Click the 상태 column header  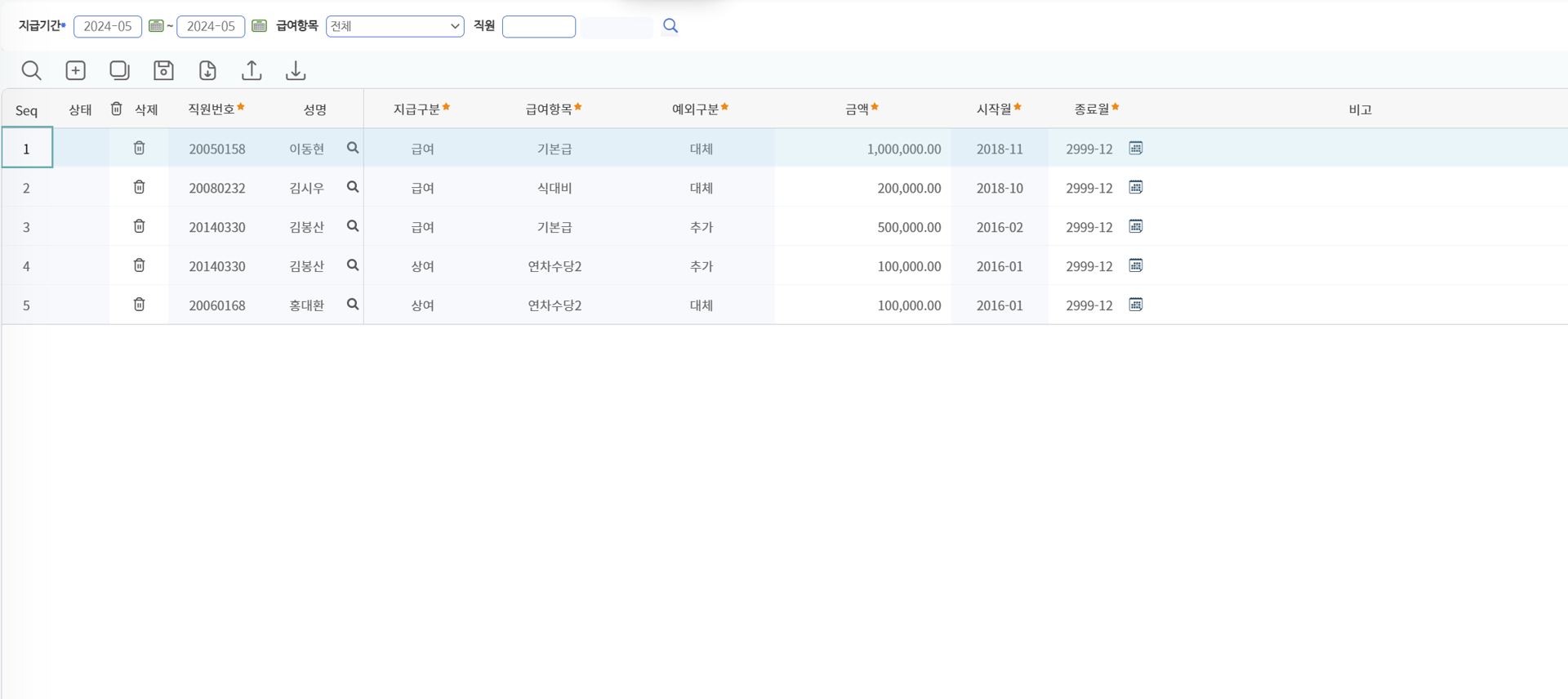pos(80,109)
